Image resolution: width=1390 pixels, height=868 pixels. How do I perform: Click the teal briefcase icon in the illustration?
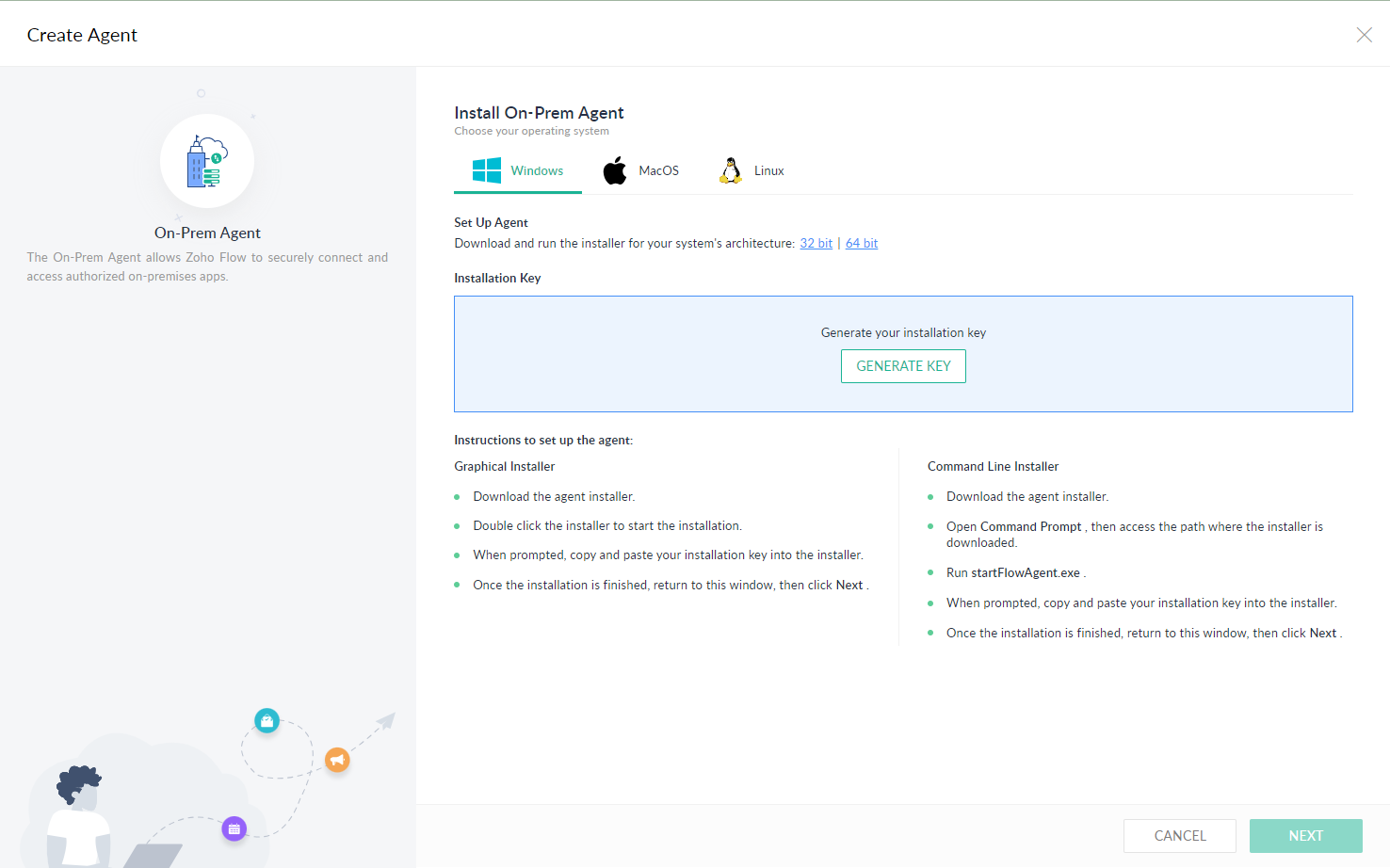coord(267,720)
